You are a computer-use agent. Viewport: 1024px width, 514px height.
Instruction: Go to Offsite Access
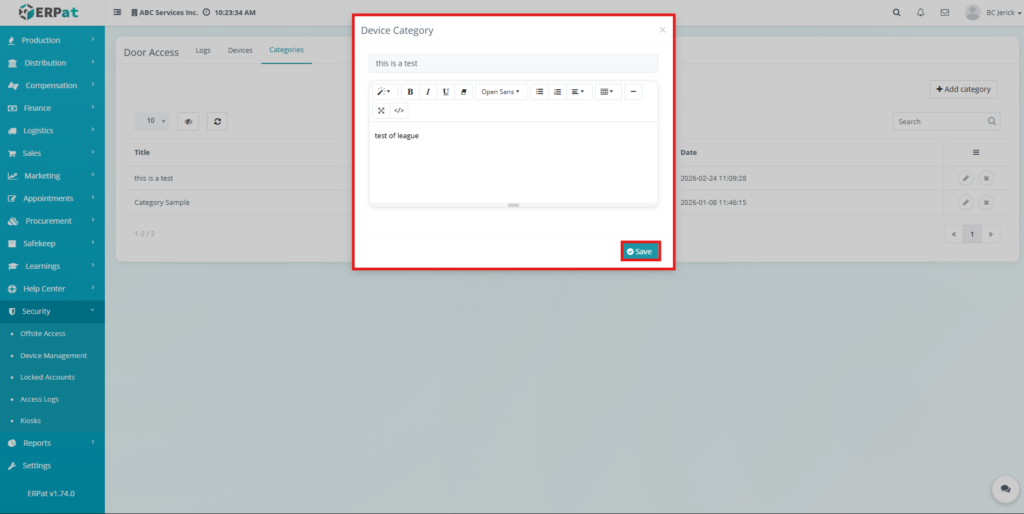tap(43, 334)
